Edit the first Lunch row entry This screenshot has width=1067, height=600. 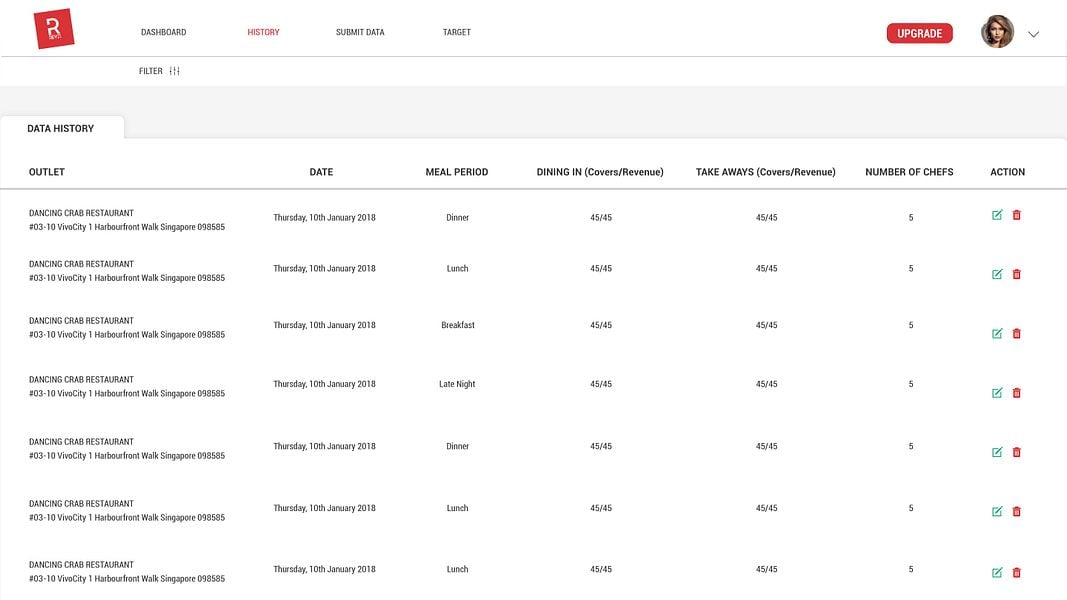click(997, 274)
